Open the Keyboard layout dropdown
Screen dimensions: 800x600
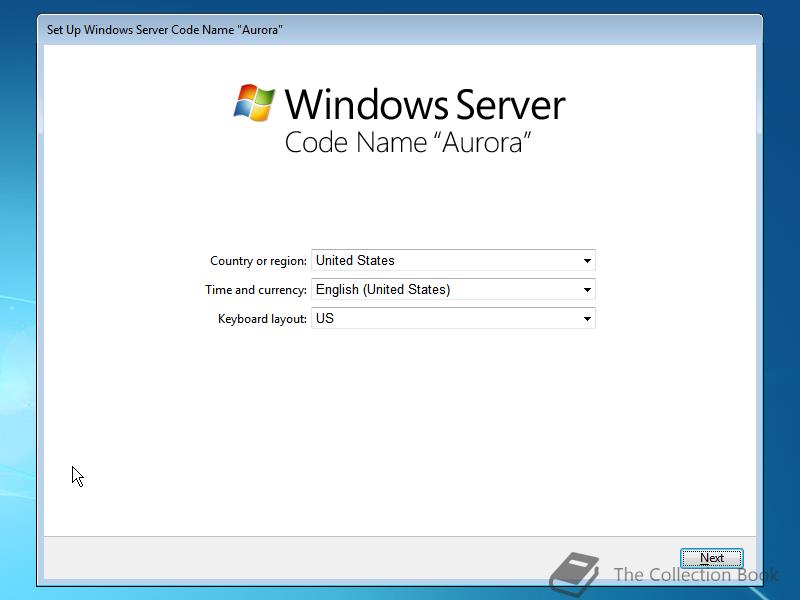coord(453,318)
